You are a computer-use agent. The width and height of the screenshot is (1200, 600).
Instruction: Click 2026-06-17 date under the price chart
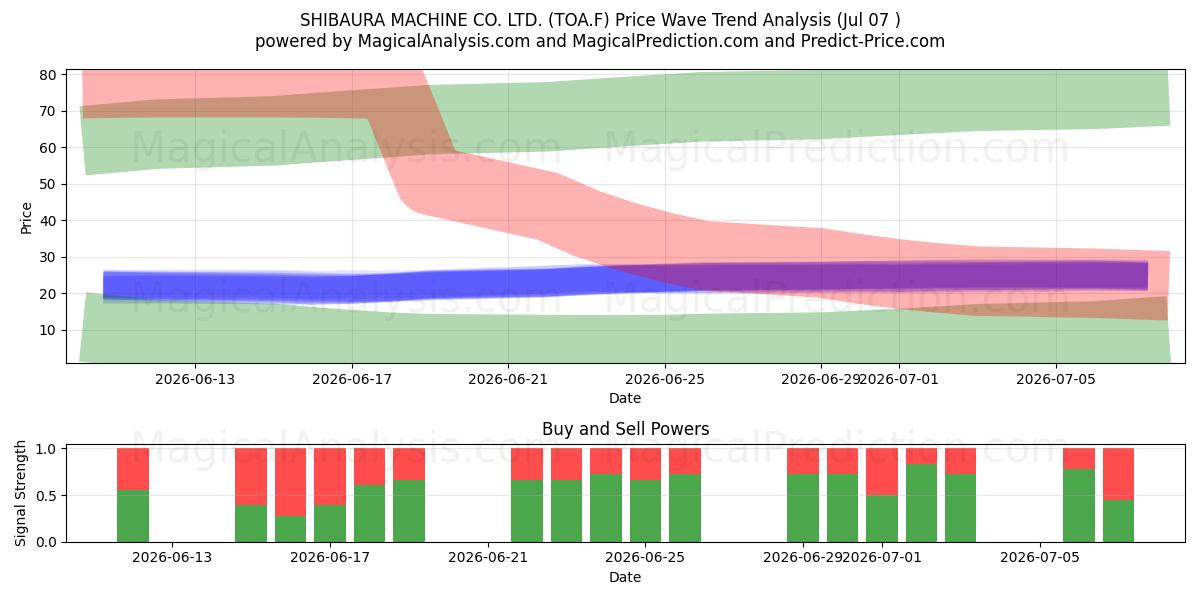coord(352,379)
